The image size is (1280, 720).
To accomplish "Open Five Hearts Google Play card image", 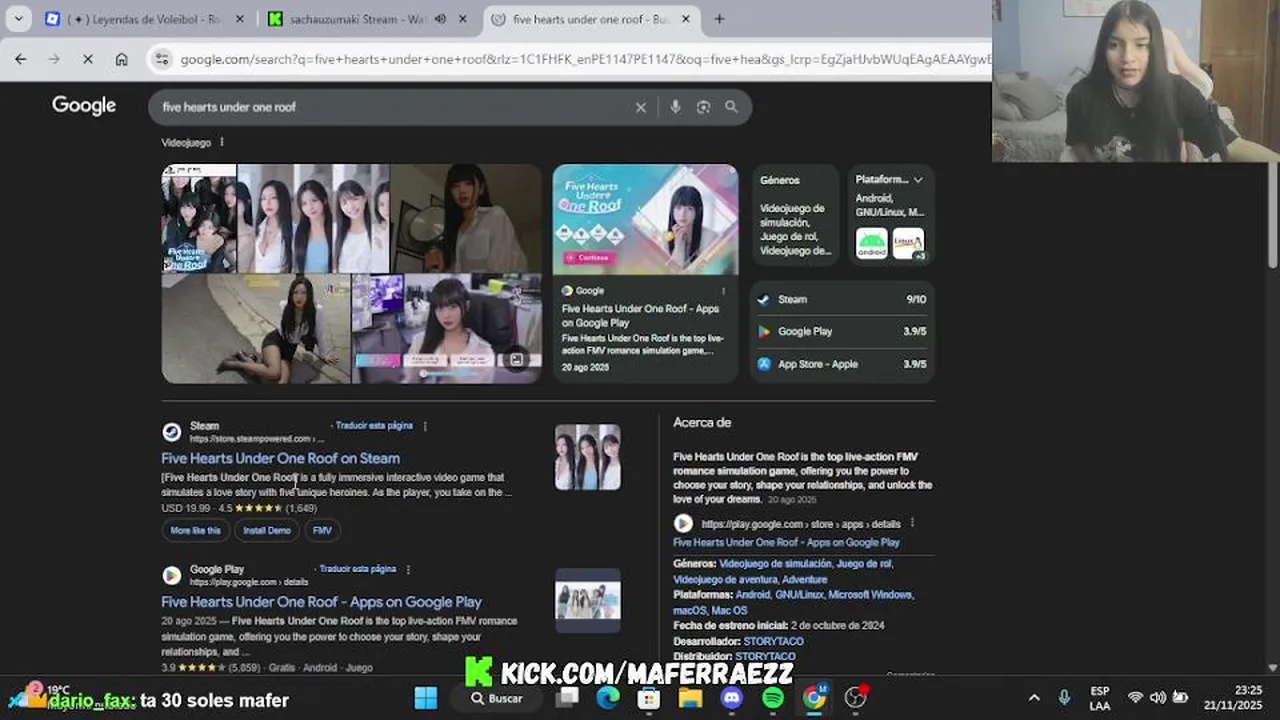I will [x=646, y=219].
